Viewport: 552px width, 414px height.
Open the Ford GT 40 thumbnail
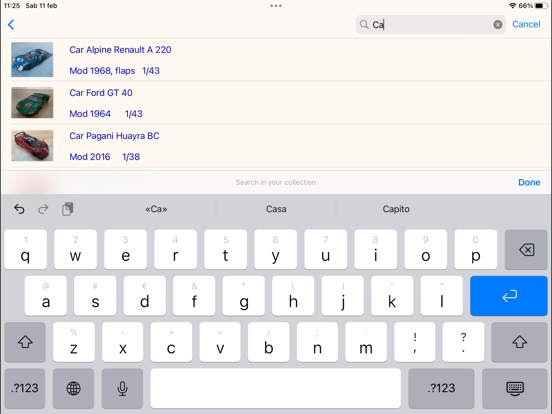tap(32, 102)
